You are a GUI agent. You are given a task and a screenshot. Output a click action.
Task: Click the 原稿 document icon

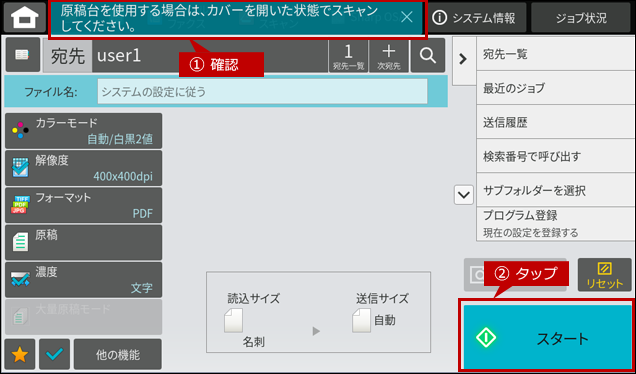coord(20,242)
